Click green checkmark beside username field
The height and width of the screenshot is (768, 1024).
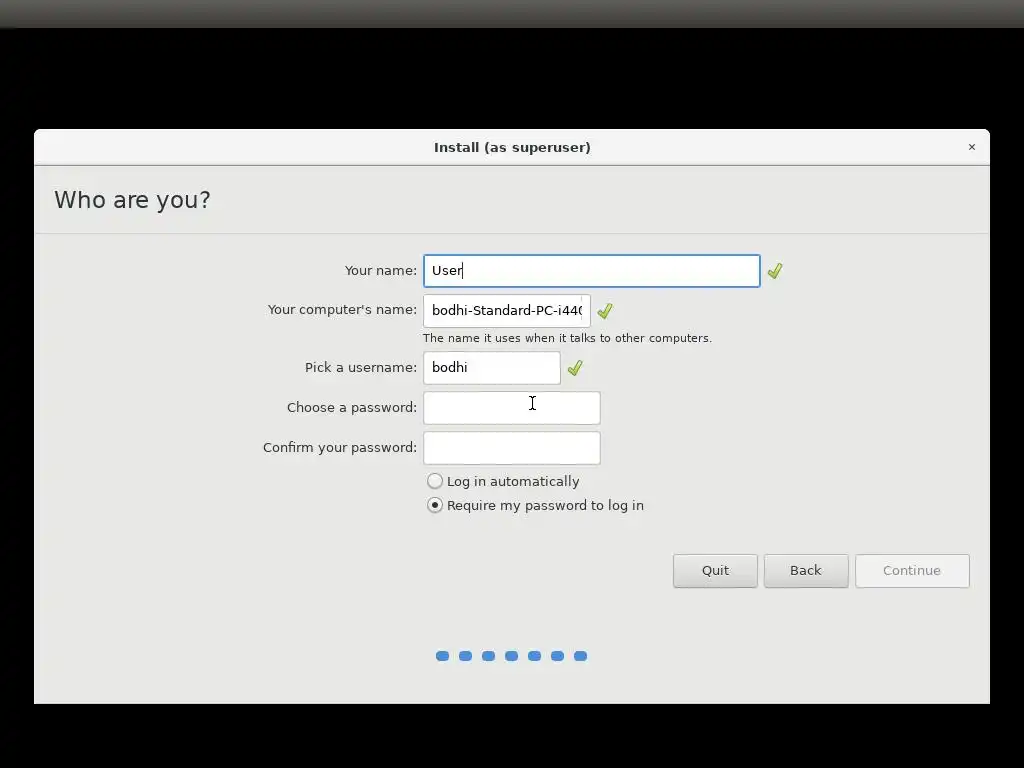point(575,368)
